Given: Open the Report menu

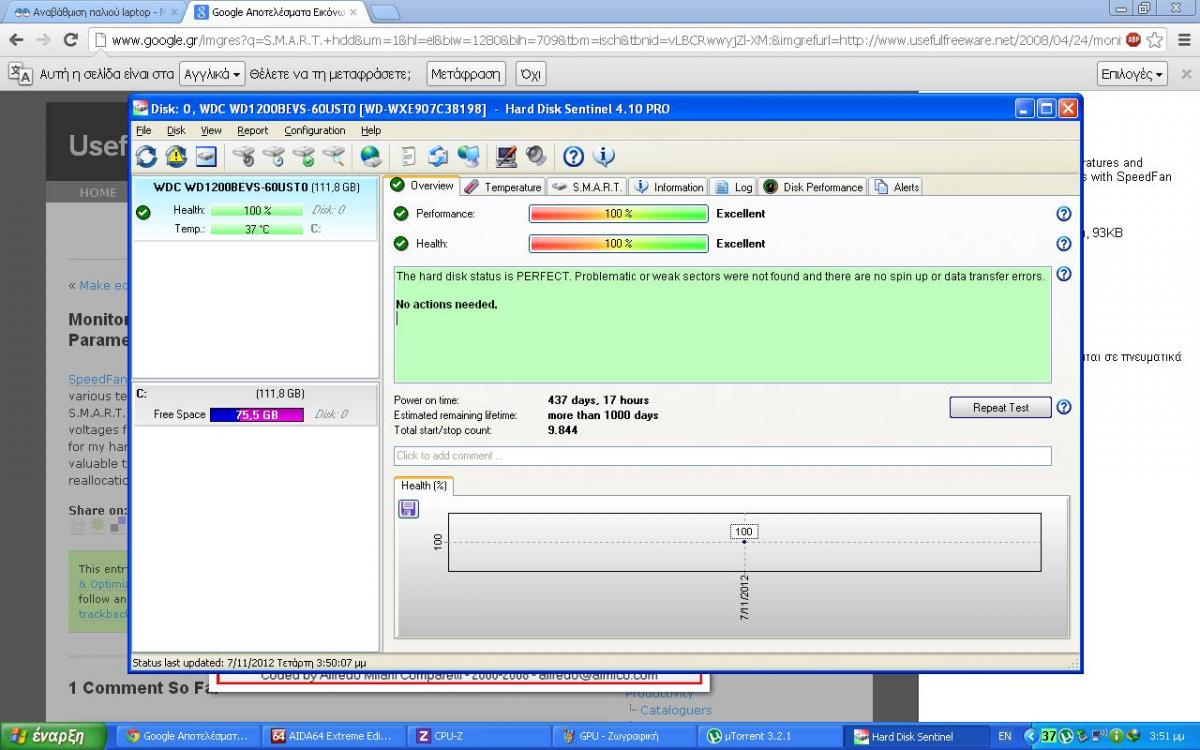Looking at the screenshot, I should coord(253,131).
